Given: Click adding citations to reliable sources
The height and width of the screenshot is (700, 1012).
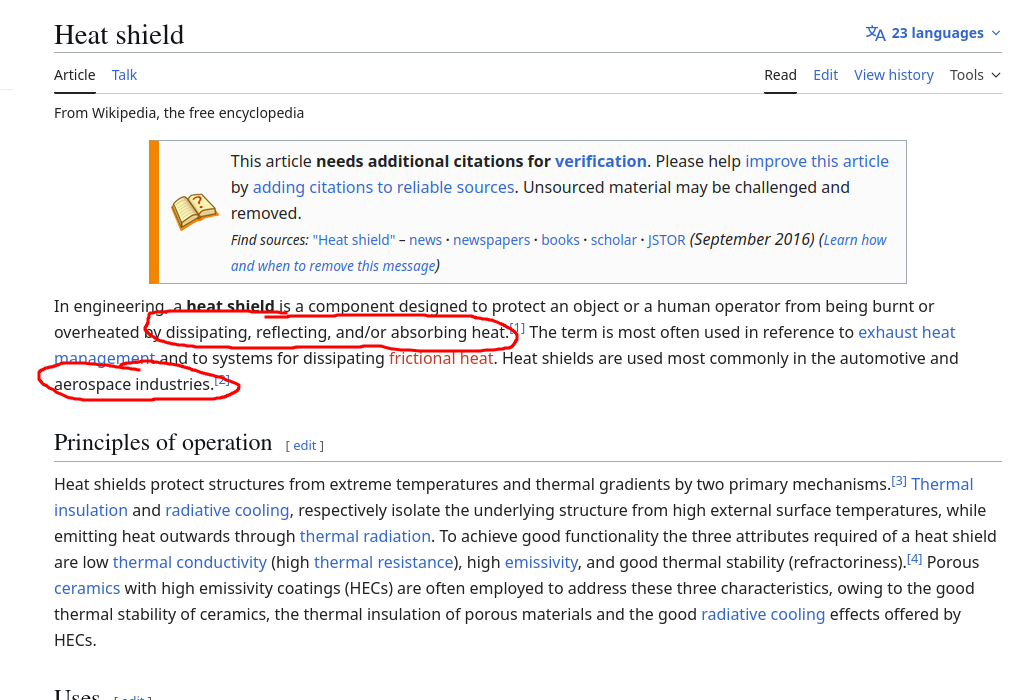Looking at the screenshot, I should [383, 187].
